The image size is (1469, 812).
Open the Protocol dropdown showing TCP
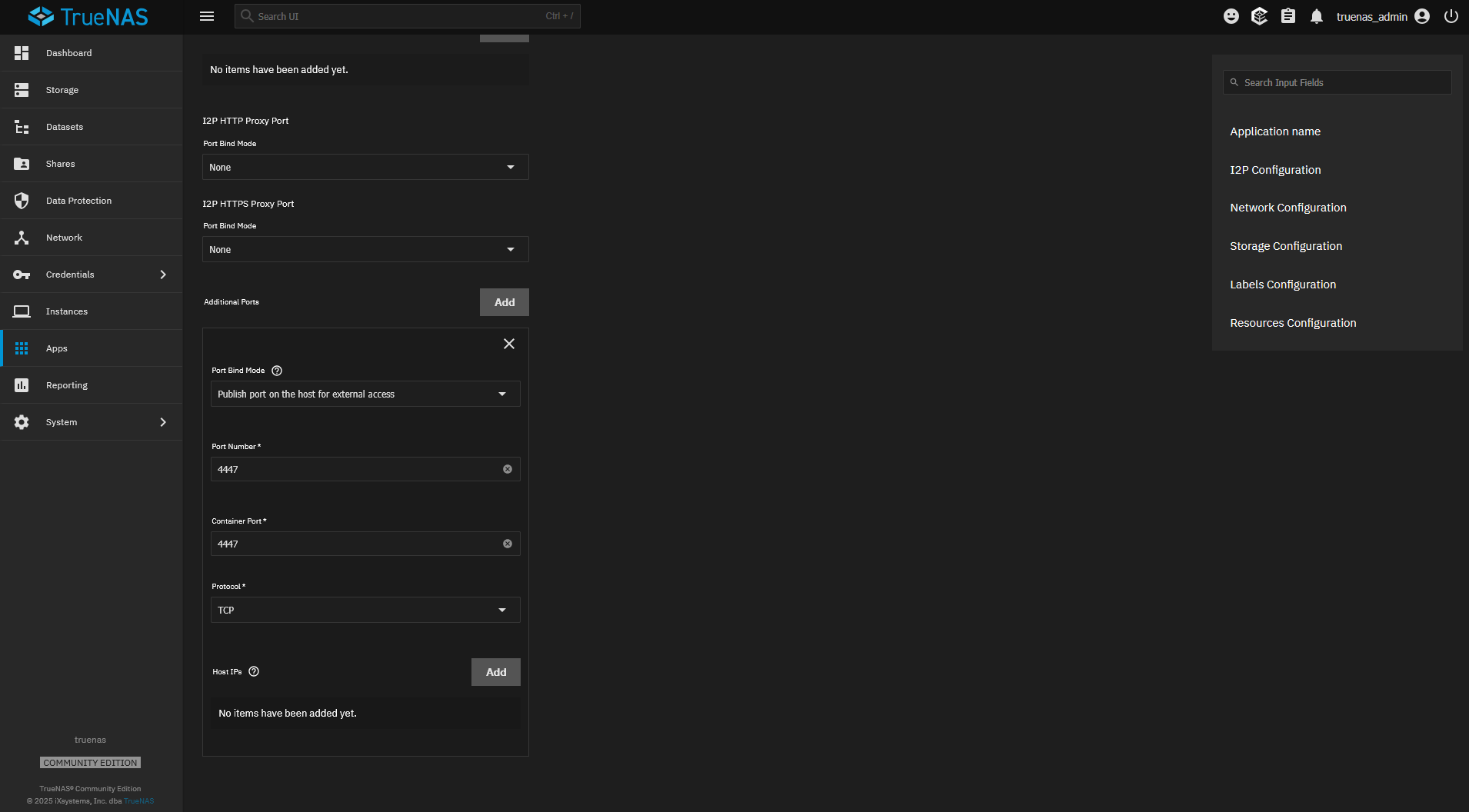click(x=365, y=609)
